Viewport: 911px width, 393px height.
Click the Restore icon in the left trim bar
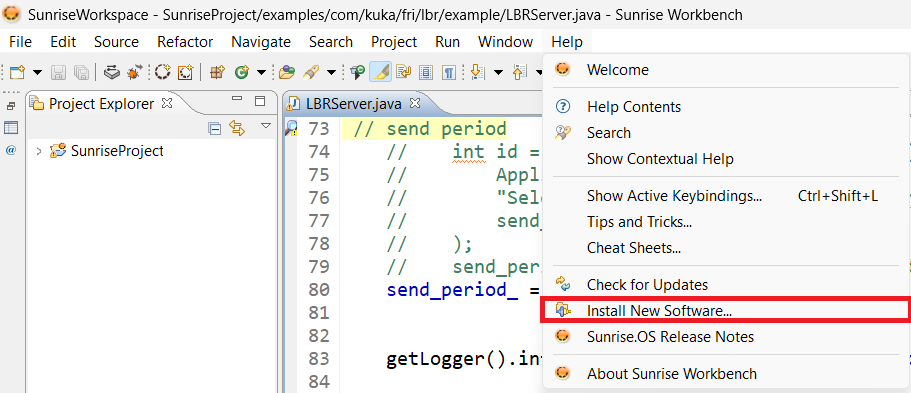click(x=10, y=106)
